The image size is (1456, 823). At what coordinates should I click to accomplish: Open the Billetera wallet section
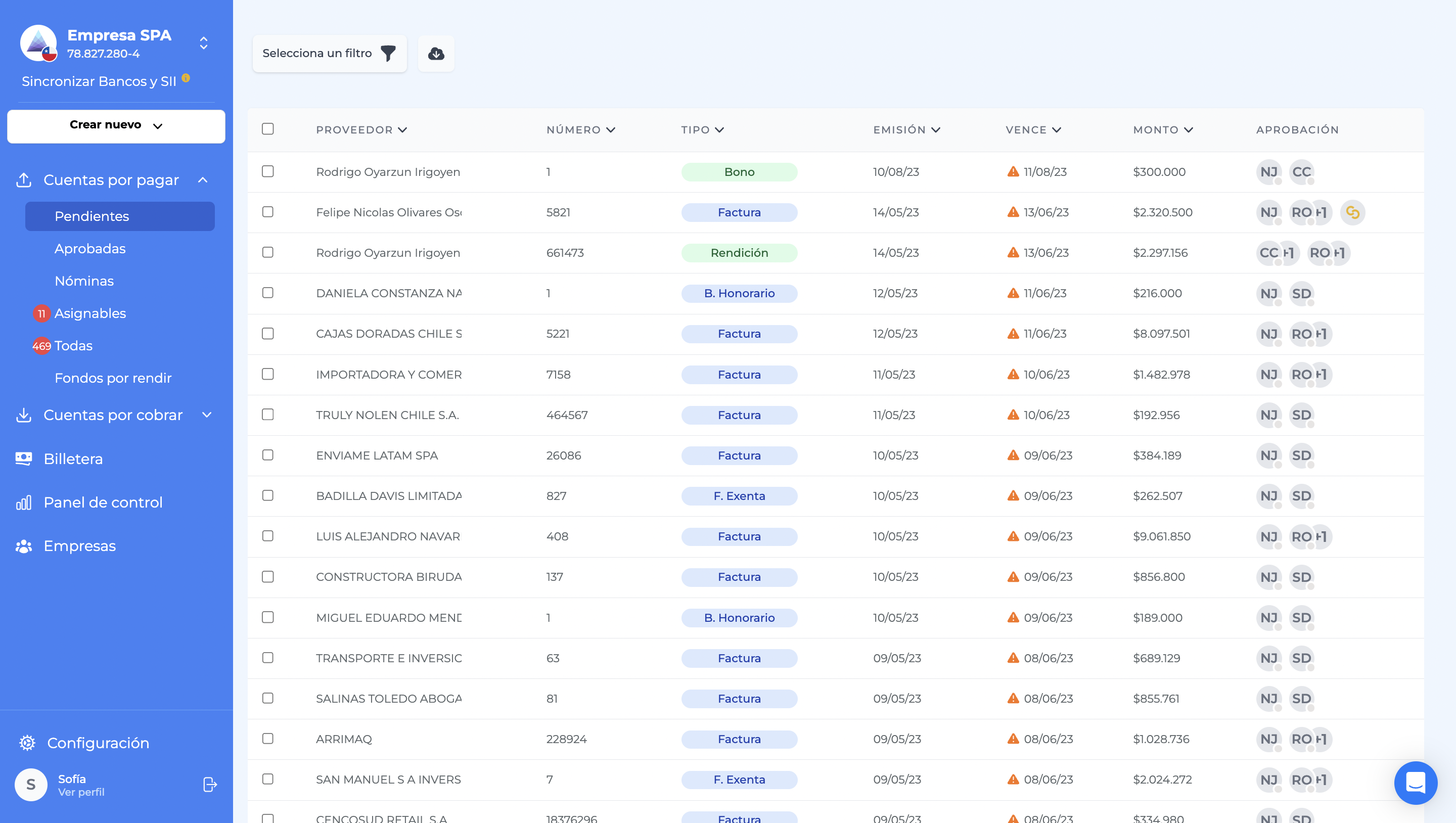pos(72,459)
